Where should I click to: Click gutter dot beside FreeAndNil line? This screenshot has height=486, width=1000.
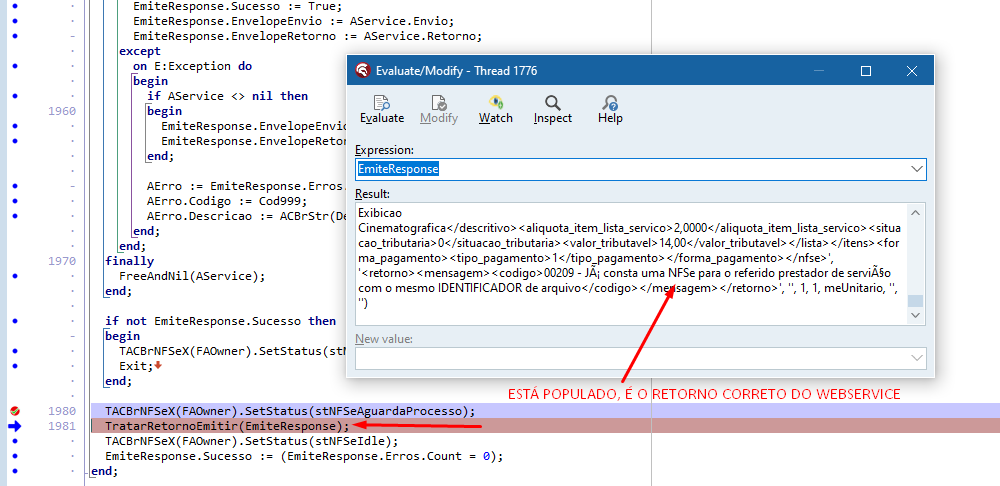[x=15, y=276]
